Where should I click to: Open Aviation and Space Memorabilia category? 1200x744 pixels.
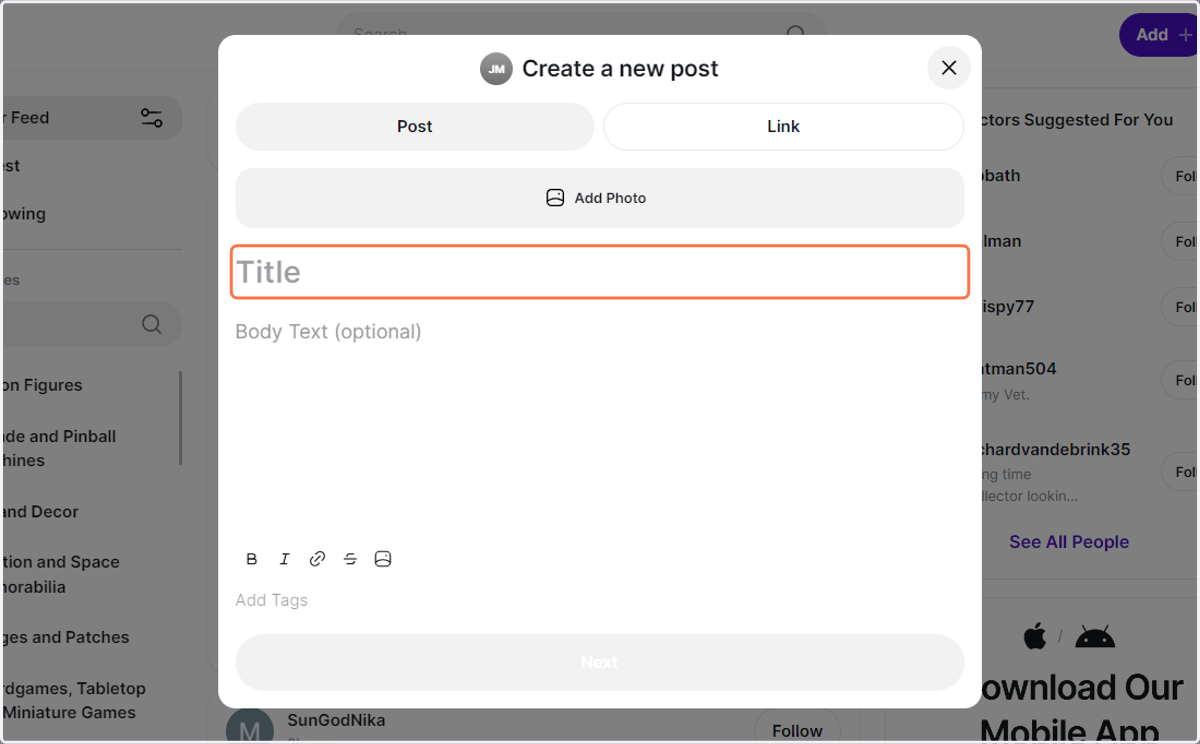[x=60, y=574]
